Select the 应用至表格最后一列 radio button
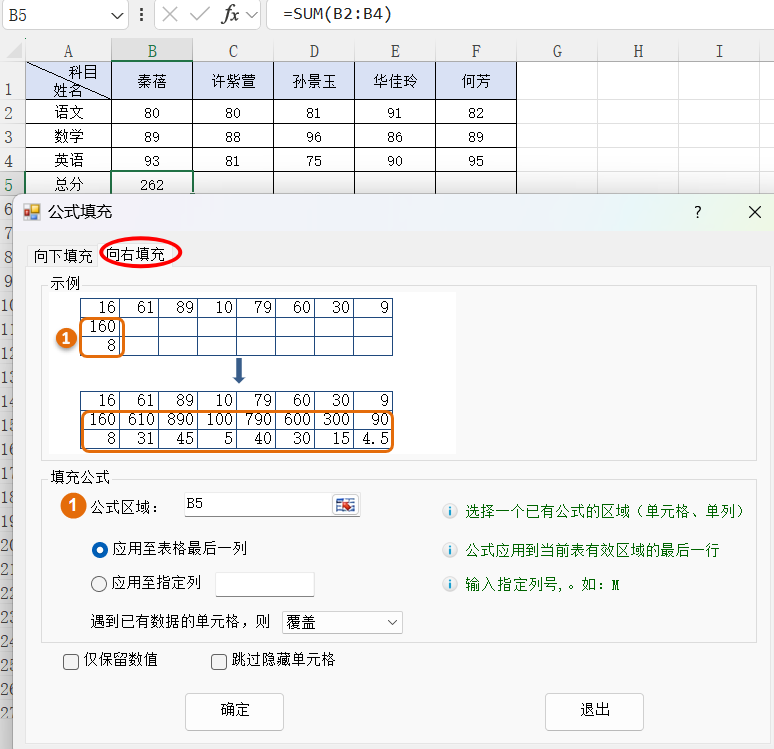This screenshot has width=774, height=749. point(99,549)
